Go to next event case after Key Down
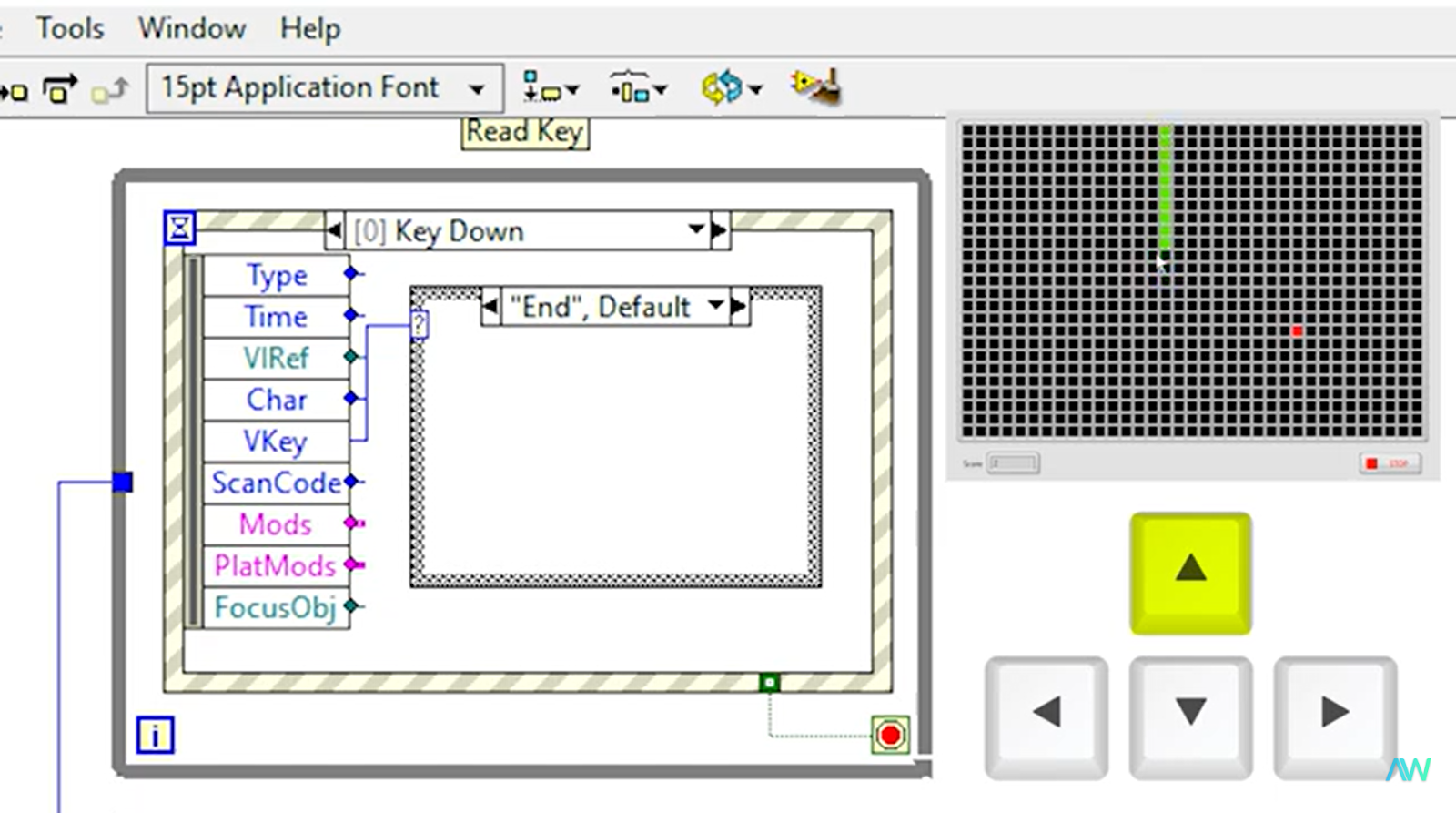 coord(719,231)
